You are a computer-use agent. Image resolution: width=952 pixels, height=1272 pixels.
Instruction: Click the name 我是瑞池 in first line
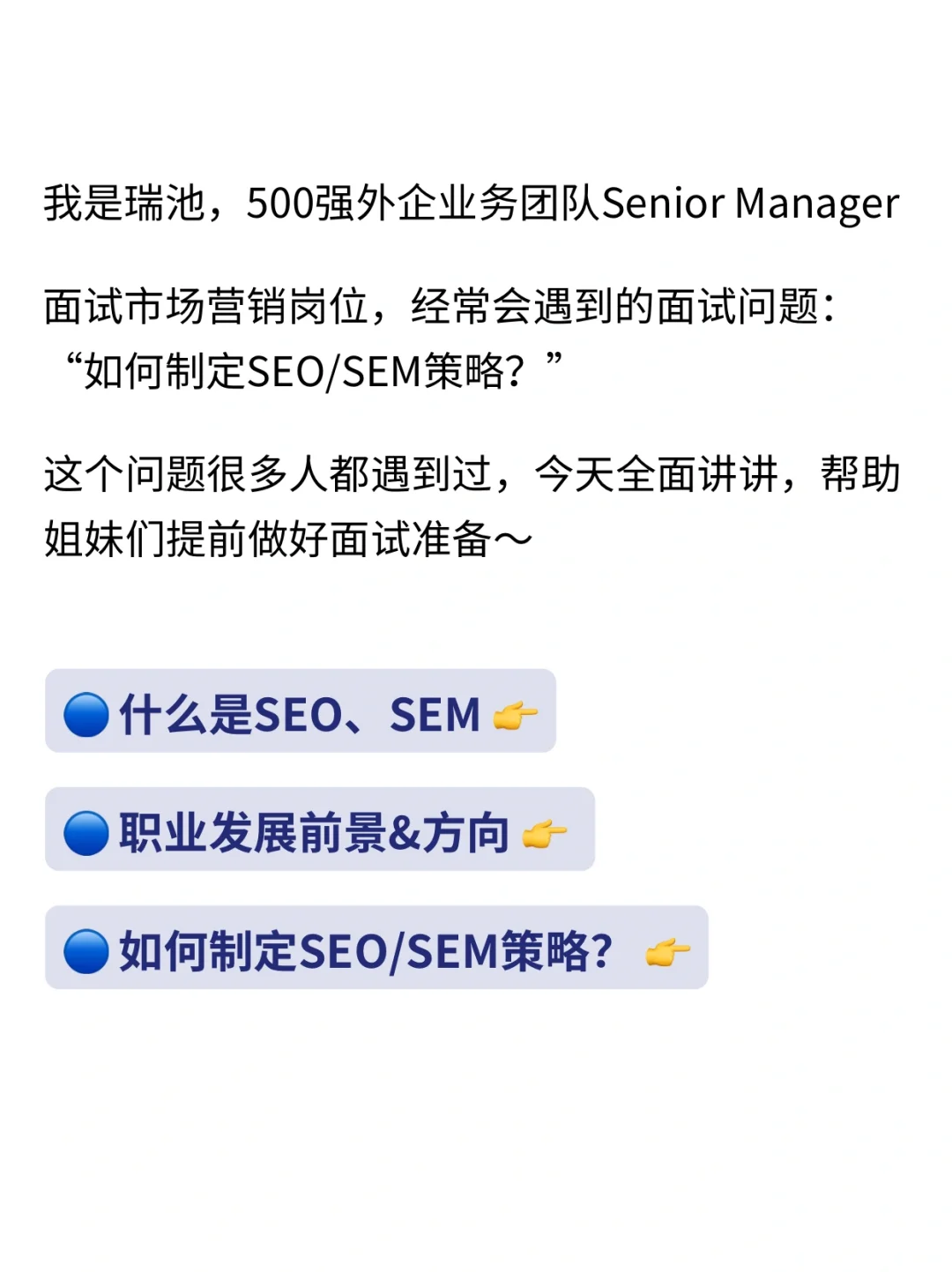(123, 204)
